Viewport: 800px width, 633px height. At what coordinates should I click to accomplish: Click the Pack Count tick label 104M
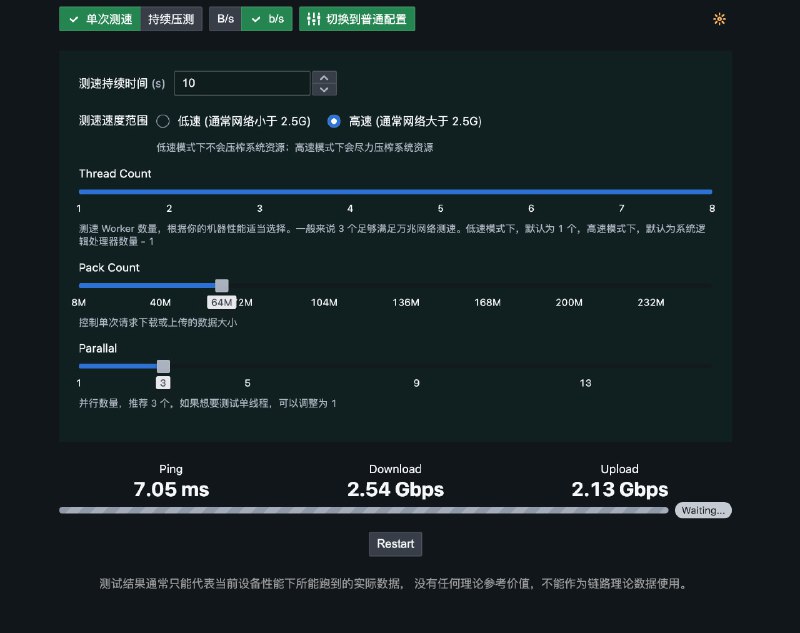pyautogui.click(x=324, y=302)
